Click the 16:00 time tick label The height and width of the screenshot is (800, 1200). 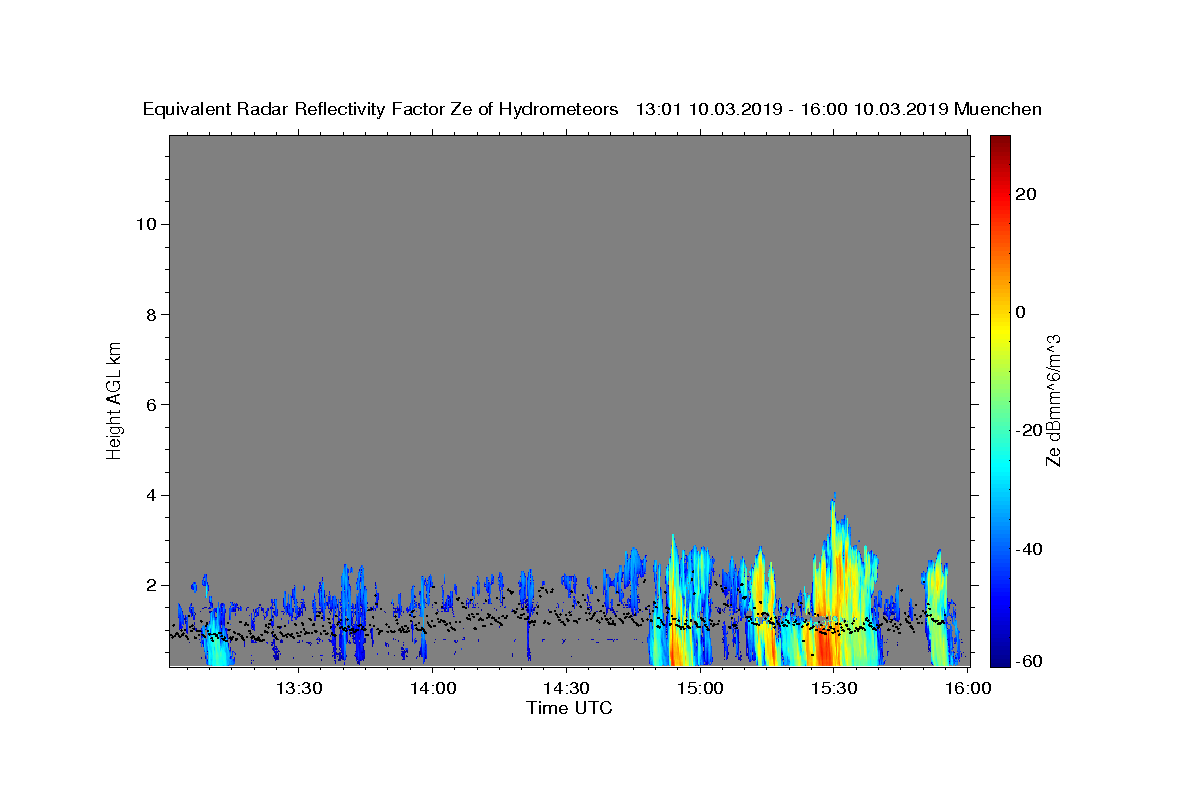pyautogui.click(x=969, y=688)
